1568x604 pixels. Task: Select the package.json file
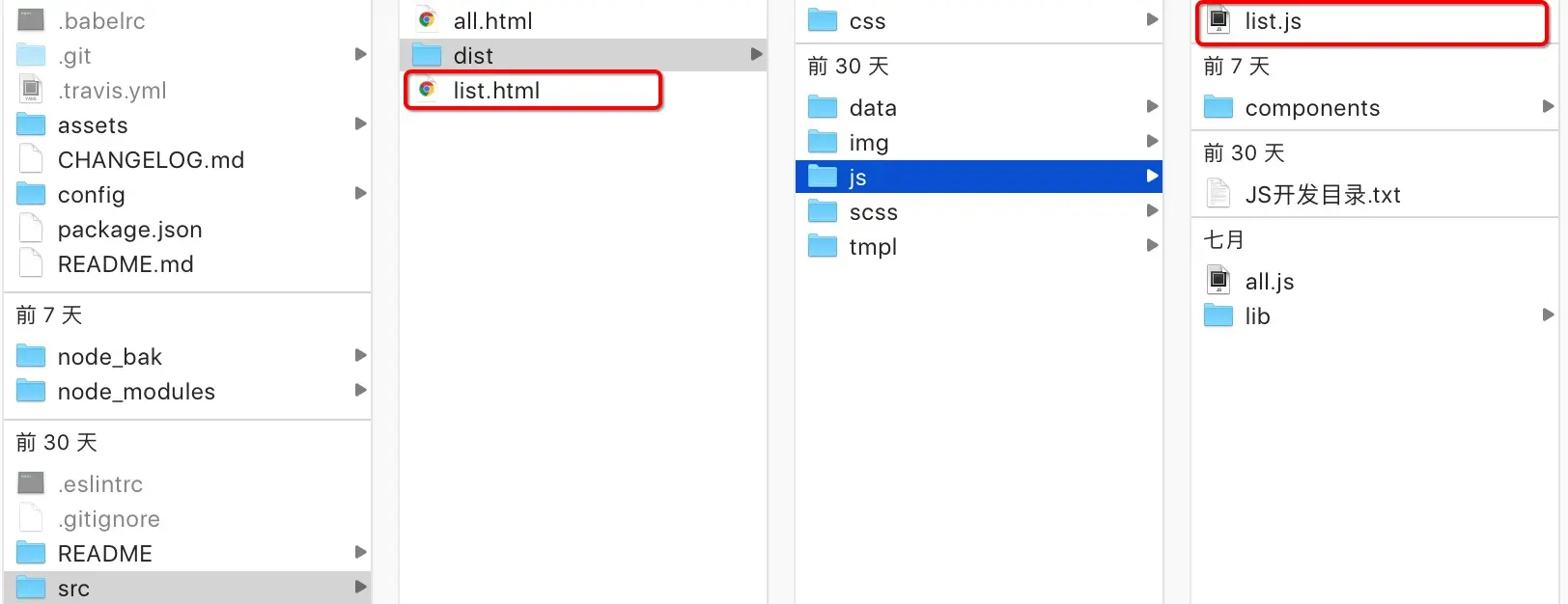point(188,229)
